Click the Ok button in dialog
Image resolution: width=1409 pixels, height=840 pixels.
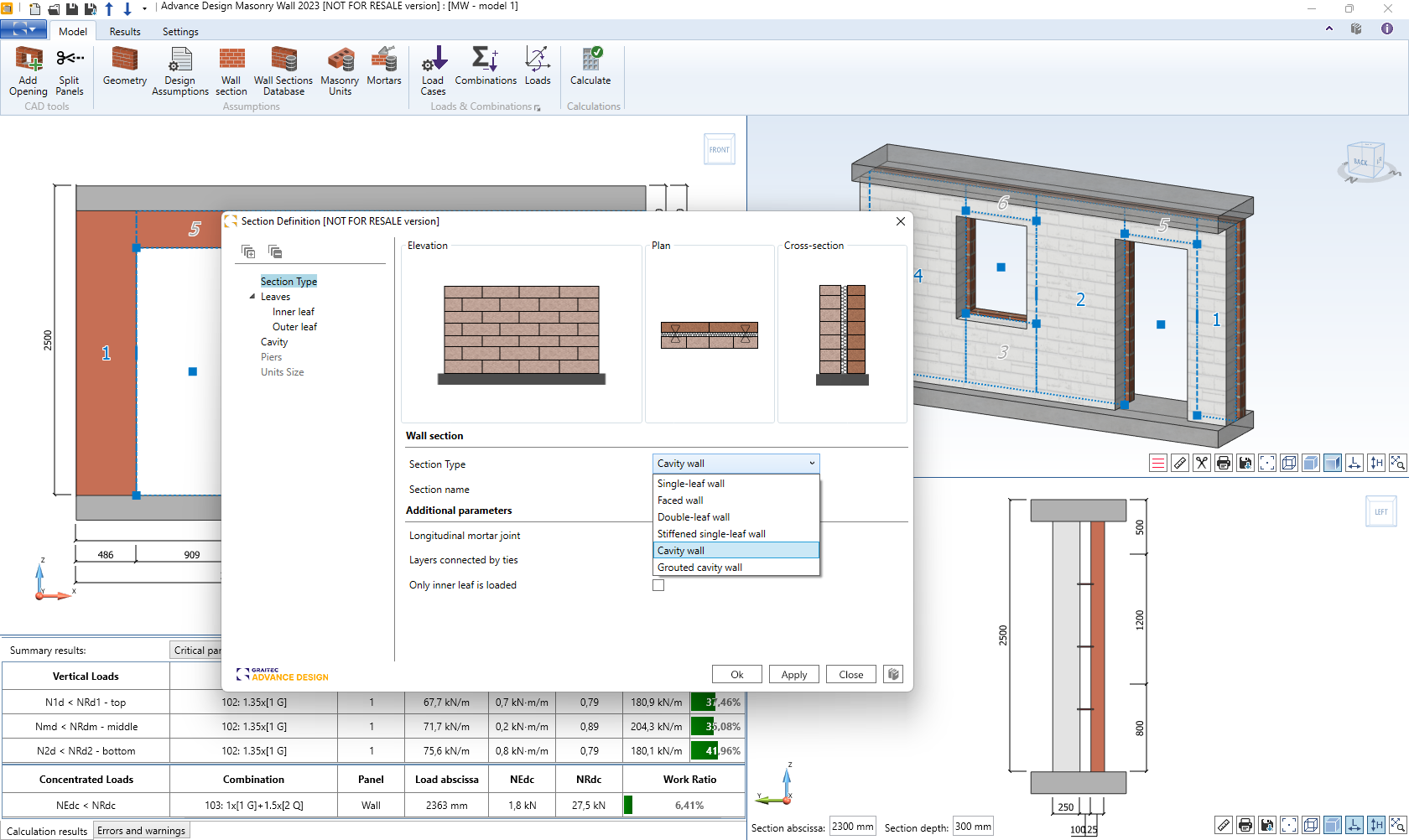737,674
